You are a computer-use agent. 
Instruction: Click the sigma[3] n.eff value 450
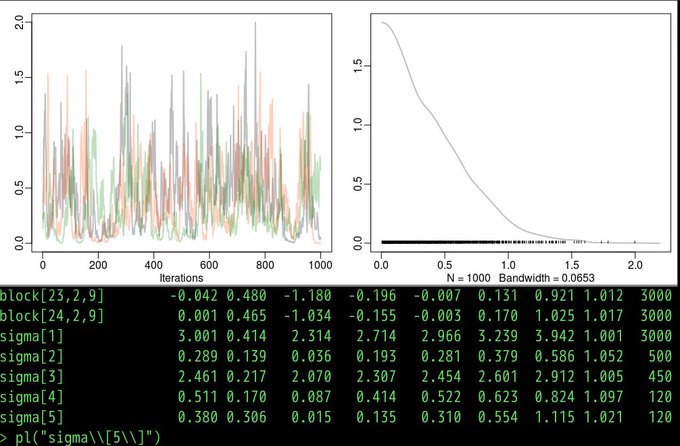coord(660,376)
